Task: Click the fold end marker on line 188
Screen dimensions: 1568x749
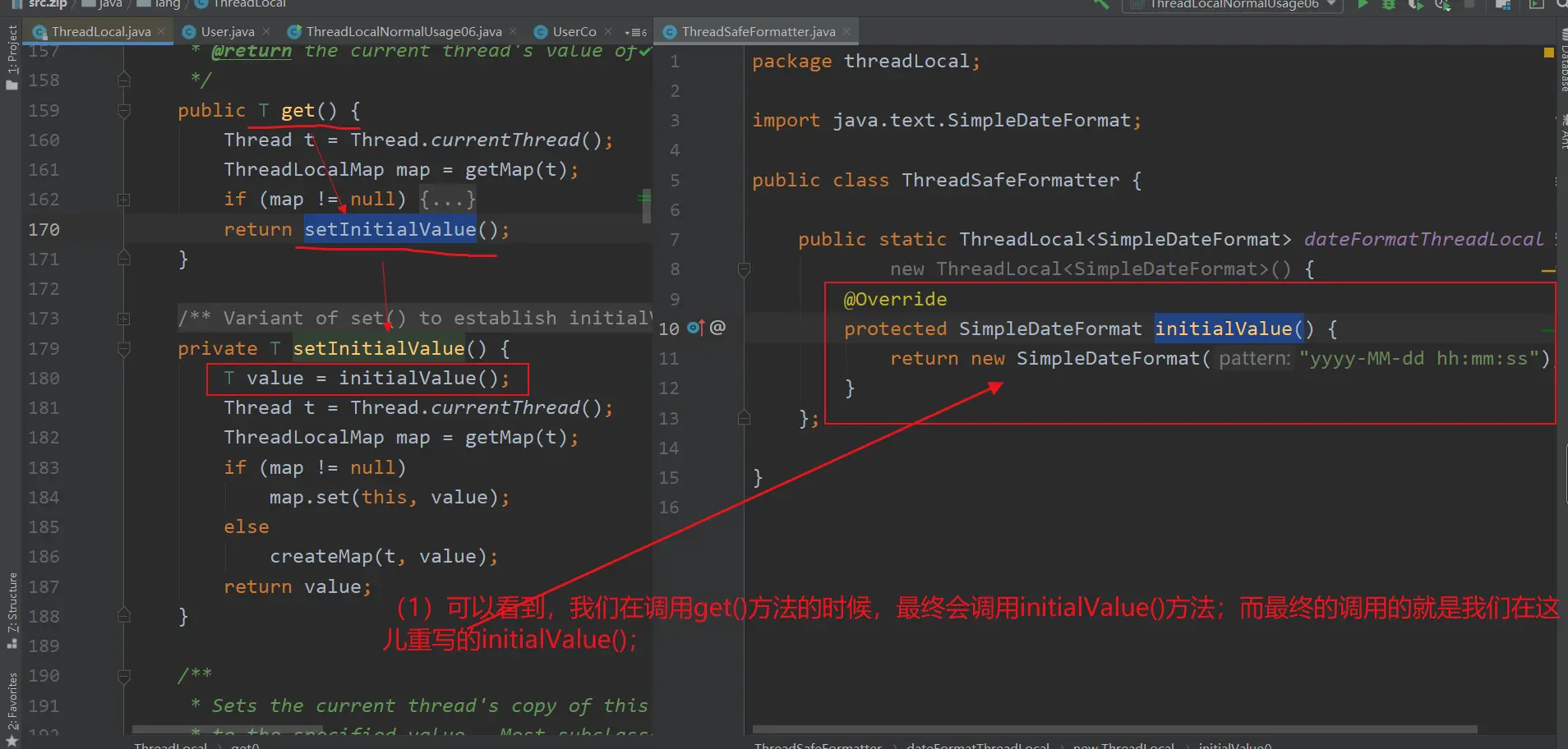Action: coord(123,616)
